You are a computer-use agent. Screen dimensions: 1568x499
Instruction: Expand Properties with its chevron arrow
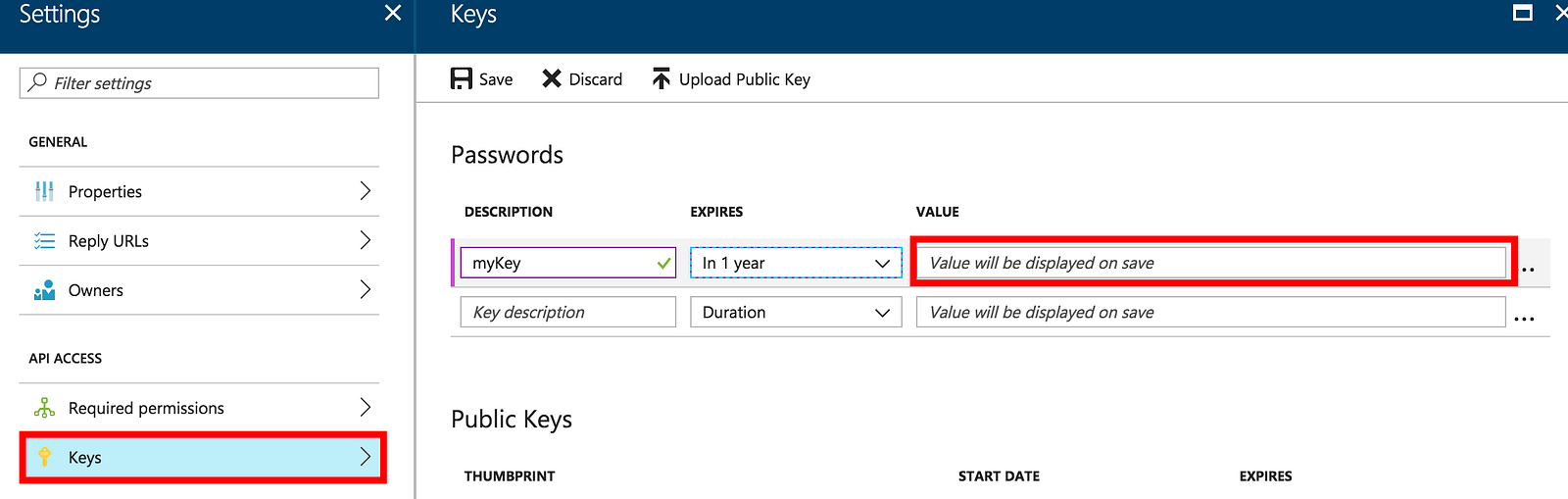pos(365,191)
